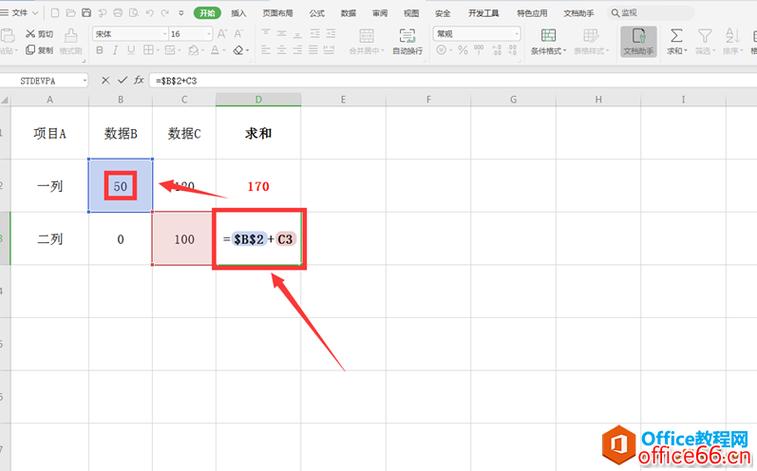Confirm formula entry with checkmark
This screenshot has width=757, height=471.
(x=122, y=80)
